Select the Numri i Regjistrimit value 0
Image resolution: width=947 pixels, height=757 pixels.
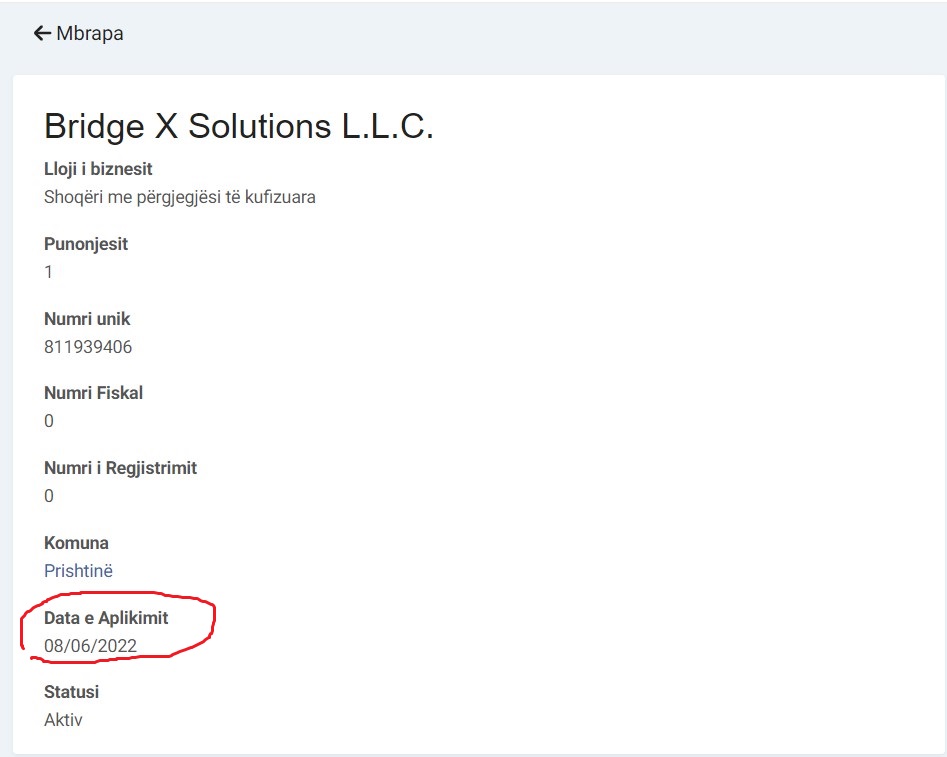coord(49,496)
